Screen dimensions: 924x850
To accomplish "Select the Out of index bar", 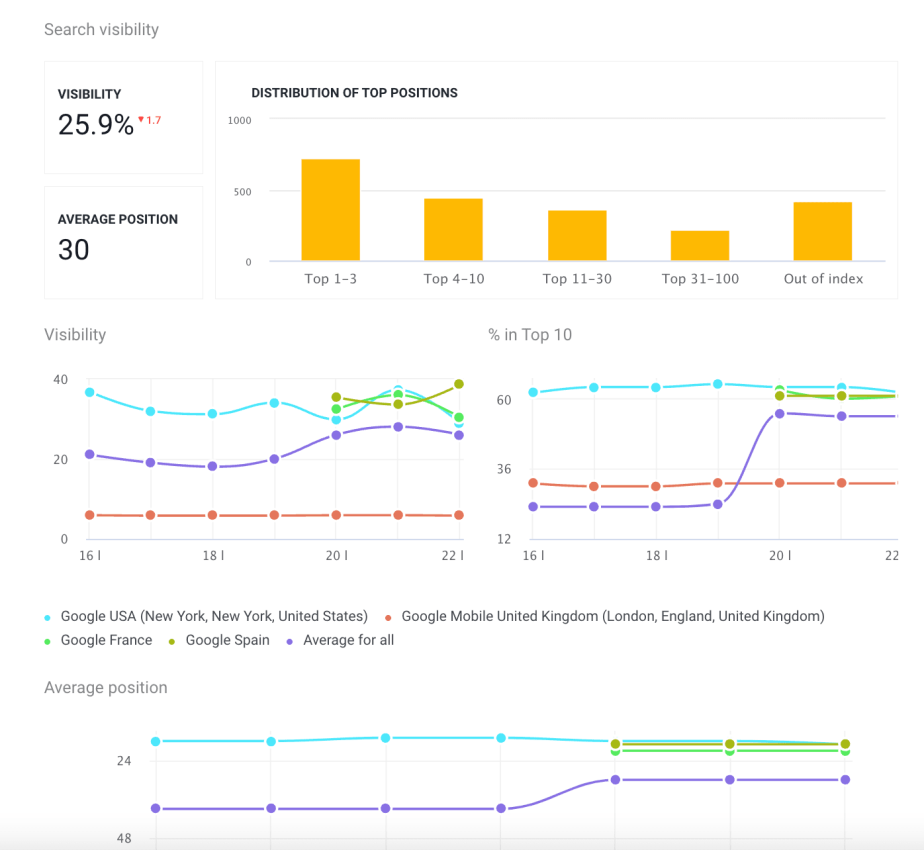I will tap(822, 230).
